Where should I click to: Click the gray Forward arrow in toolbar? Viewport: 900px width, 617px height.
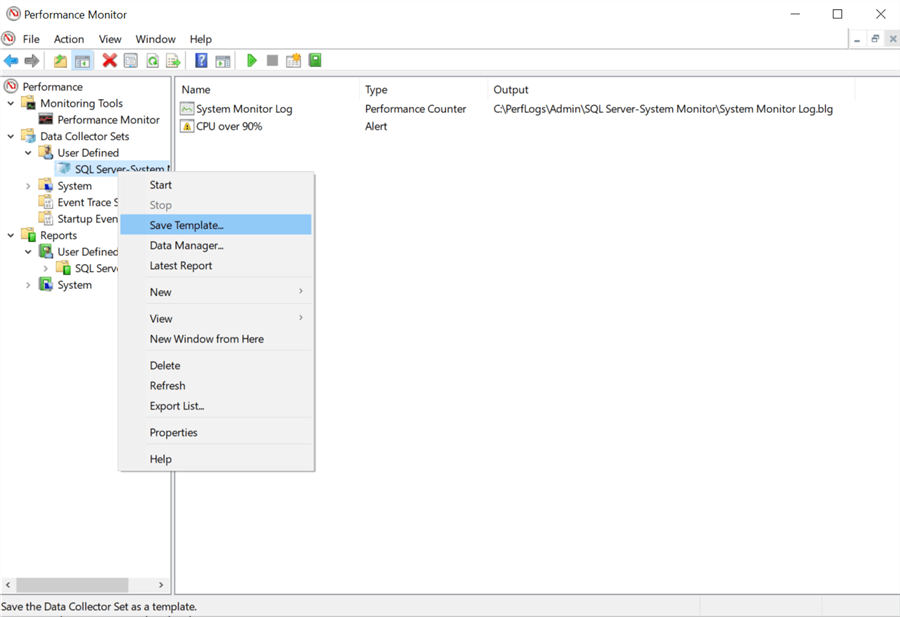[32, 60]
